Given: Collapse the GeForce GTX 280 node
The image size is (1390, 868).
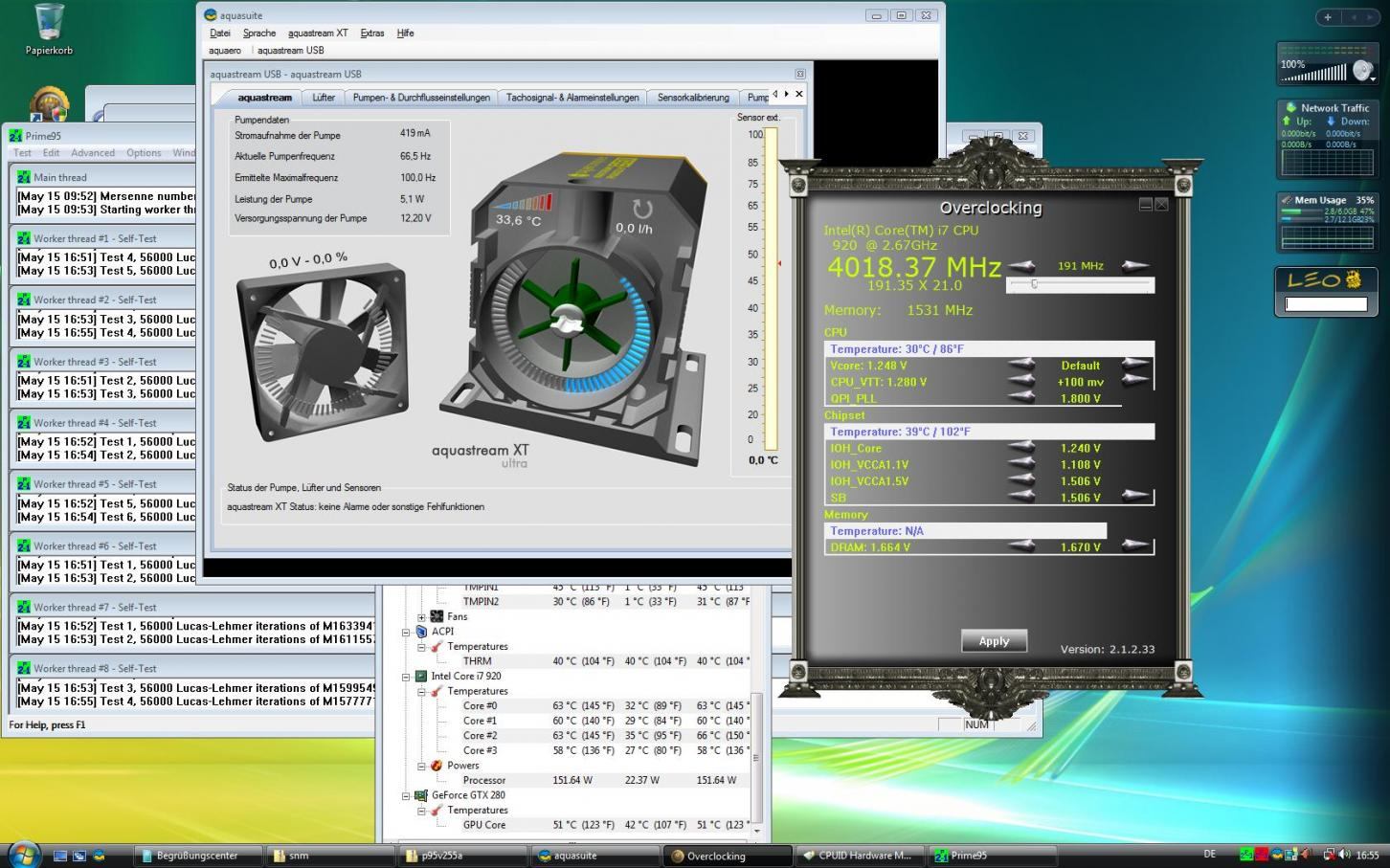Looking at the screenshot, I should (406, 795).
